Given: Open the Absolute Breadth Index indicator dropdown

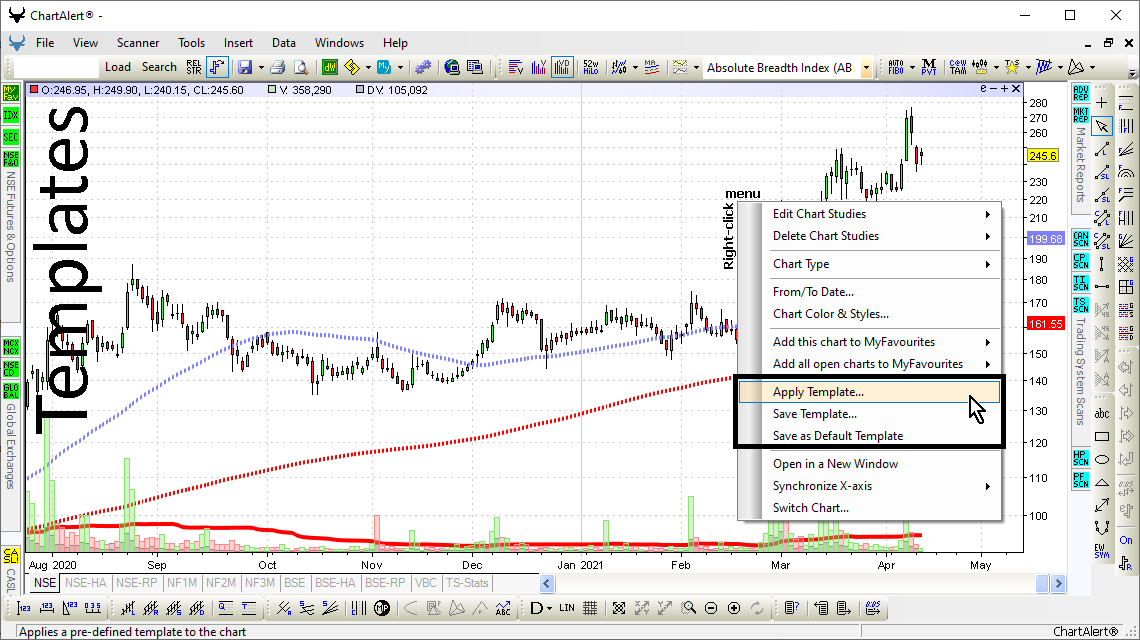Looking at the screenshot, I should [x=866, y=68].
